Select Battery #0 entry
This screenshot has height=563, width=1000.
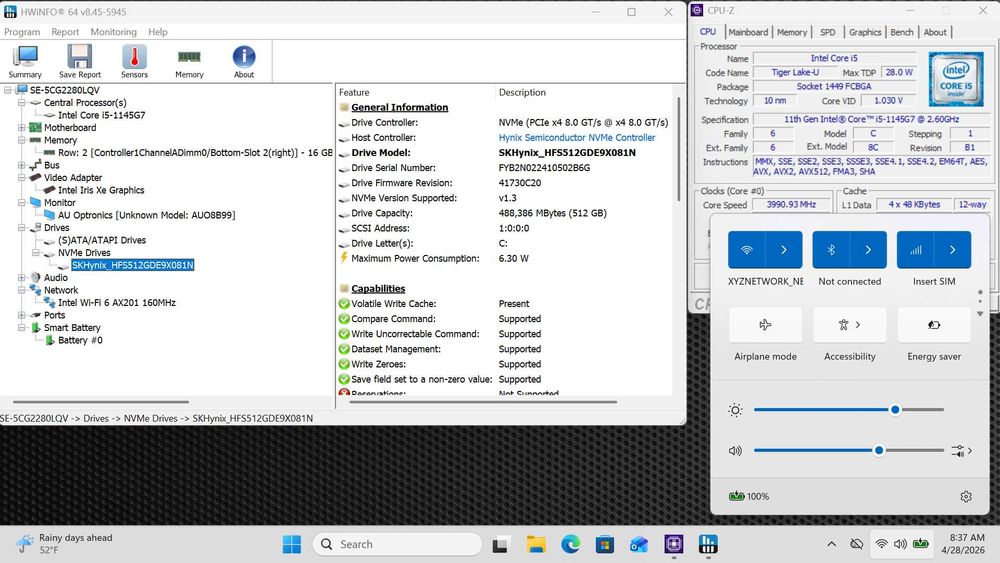[x=80, y=340]
